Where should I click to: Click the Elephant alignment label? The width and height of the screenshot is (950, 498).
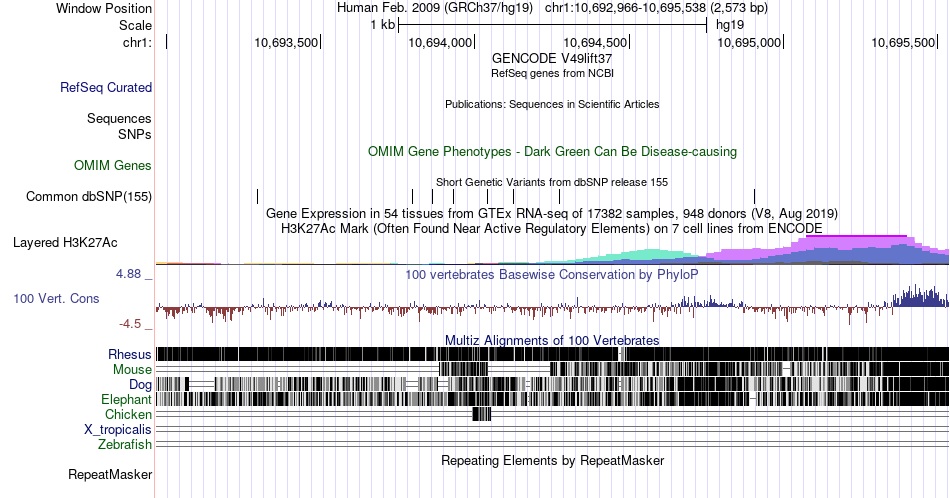coord(127,399)
